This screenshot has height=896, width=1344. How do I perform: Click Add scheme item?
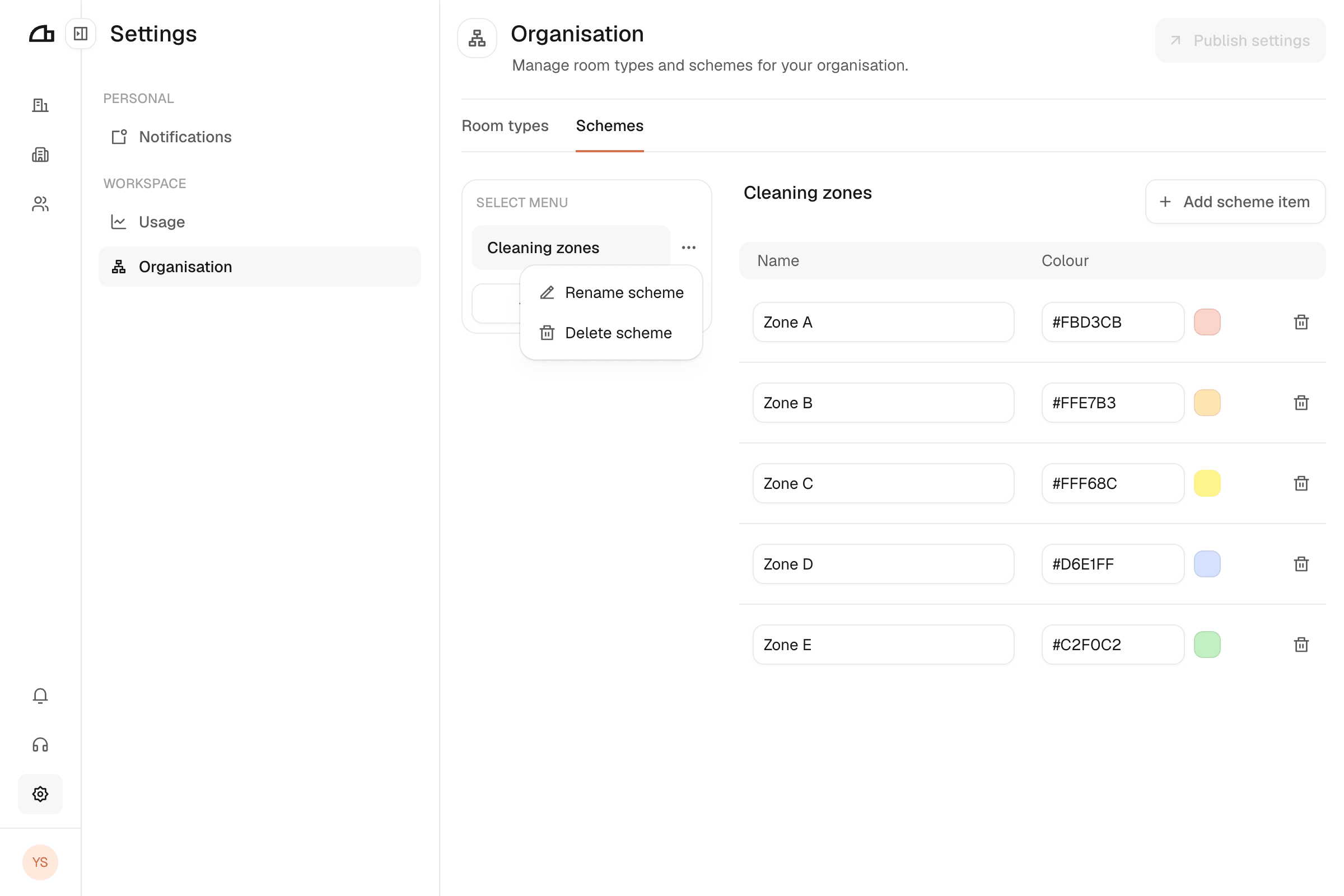coord(1235,202)
